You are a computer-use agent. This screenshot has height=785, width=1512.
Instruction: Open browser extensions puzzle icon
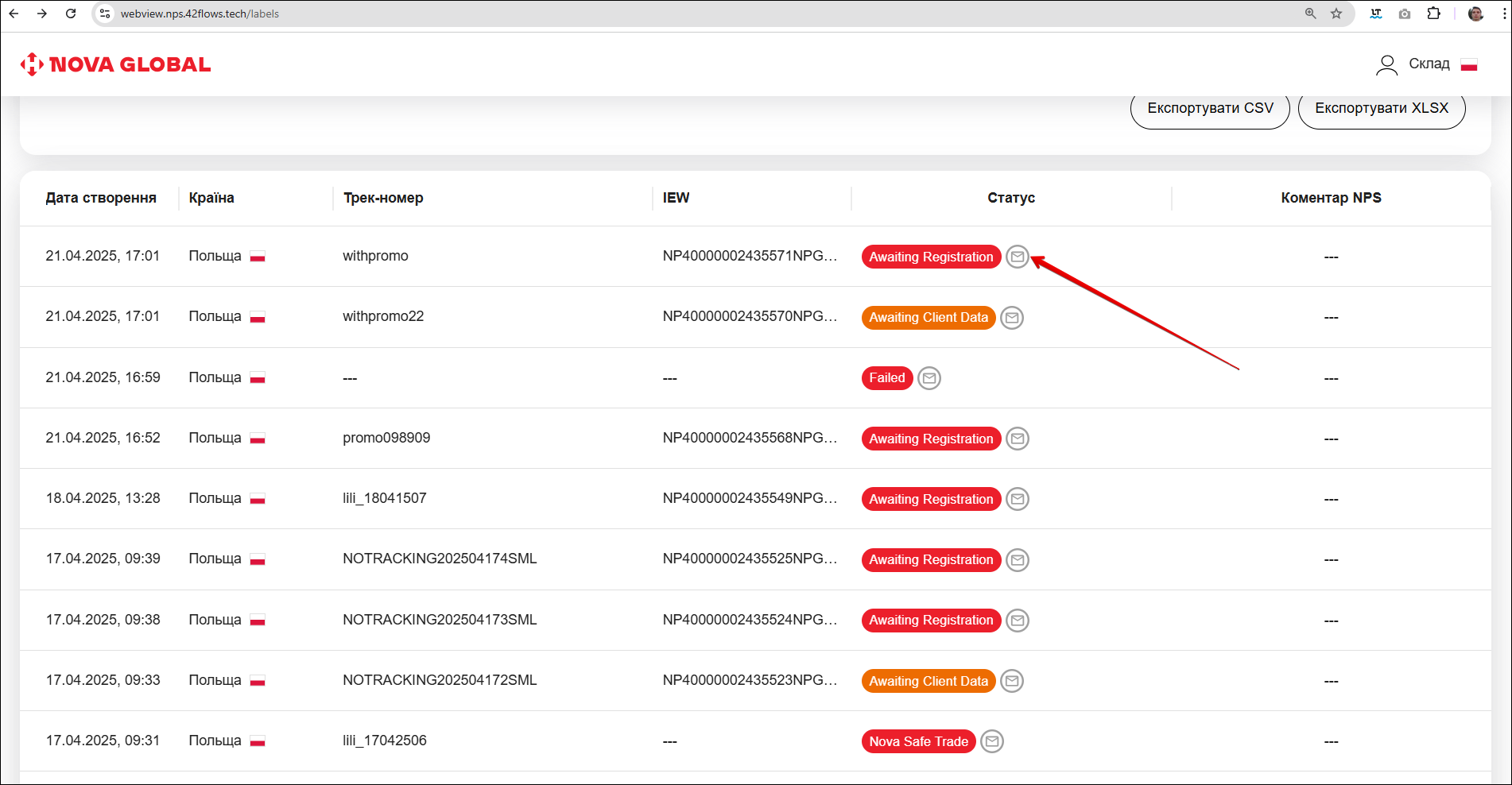coord(1433,14)
